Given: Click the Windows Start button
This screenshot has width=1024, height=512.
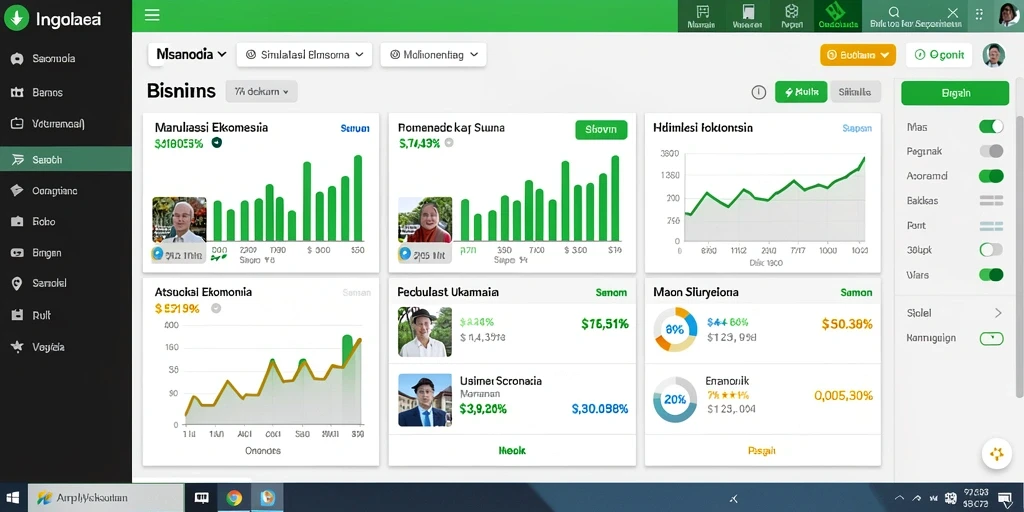Looking at the screenshot, I should [12, 498].
